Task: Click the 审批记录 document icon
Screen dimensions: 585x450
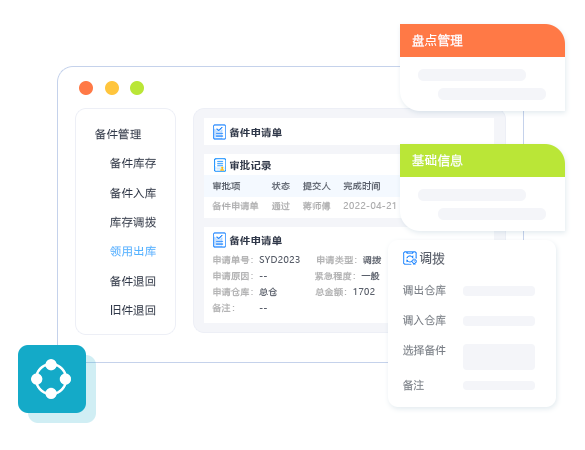Action: click(220, 165)
